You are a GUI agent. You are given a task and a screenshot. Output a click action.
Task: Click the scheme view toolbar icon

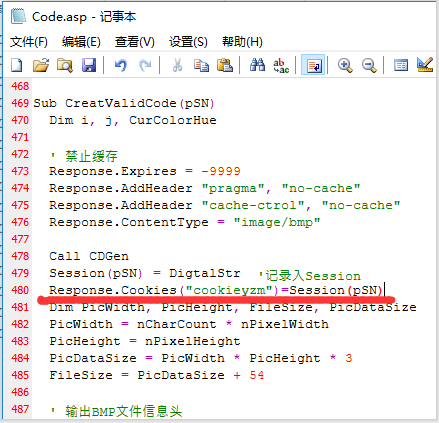coord(401,65)
